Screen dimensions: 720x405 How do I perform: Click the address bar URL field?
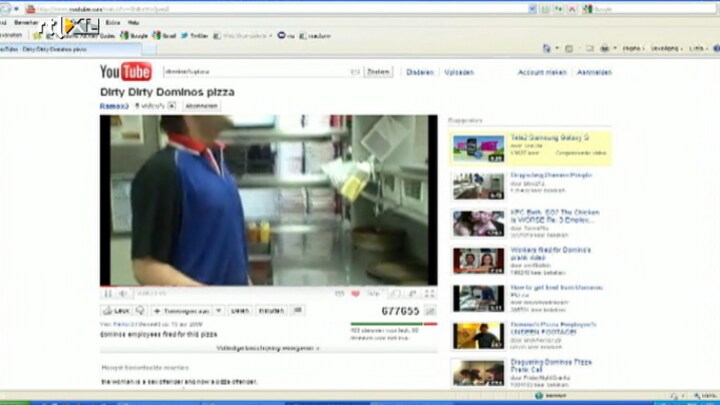pyautogui.click(x=280, y=9)
